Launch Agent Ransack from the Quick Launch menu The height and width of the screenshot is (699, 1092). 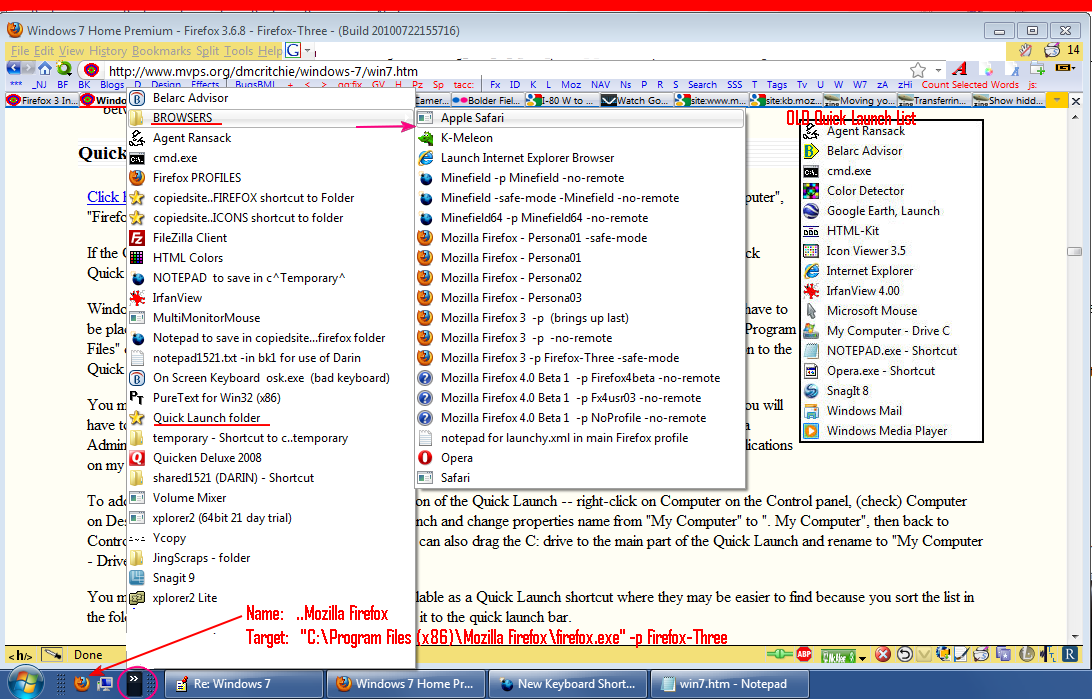click(272, 138)
